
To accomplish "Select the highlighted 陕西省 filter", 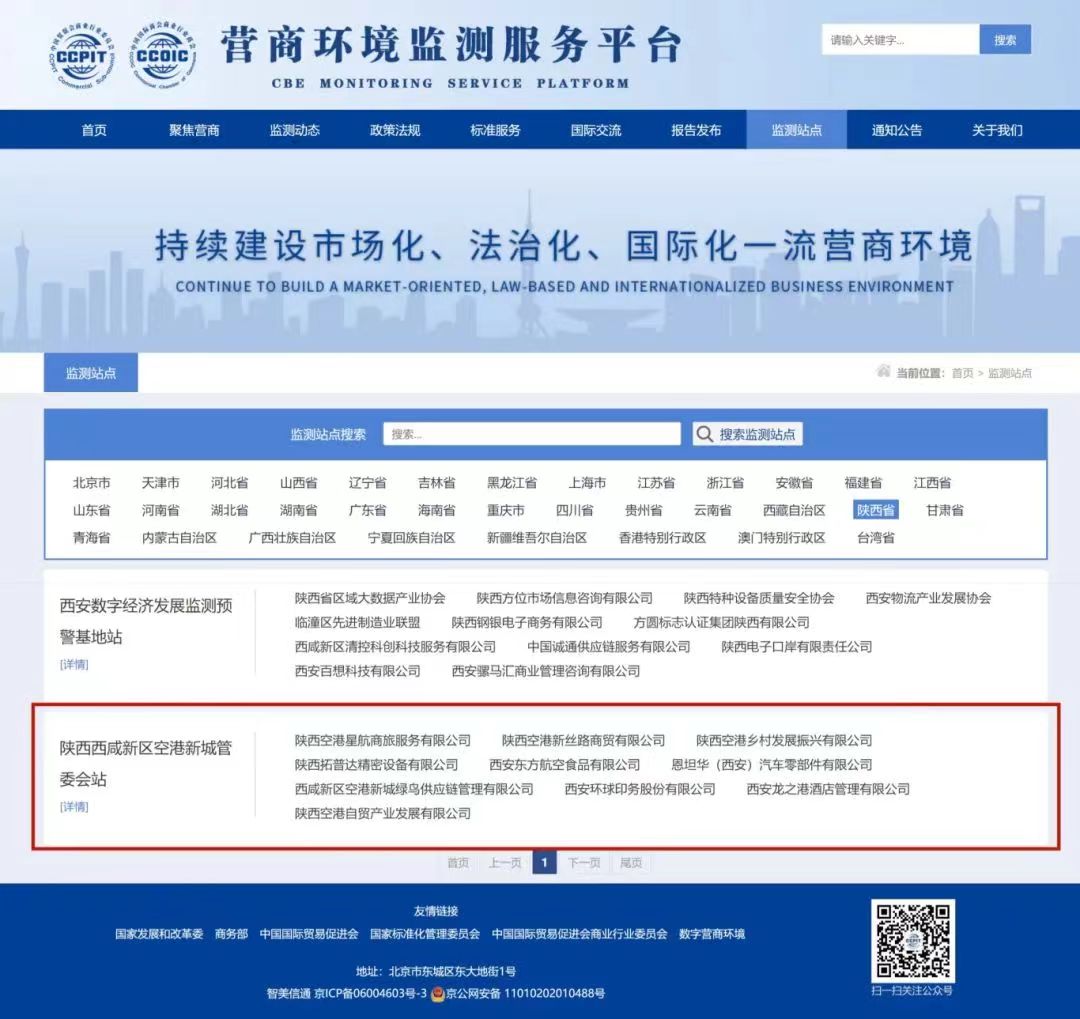I will click(x=875, y=511).
